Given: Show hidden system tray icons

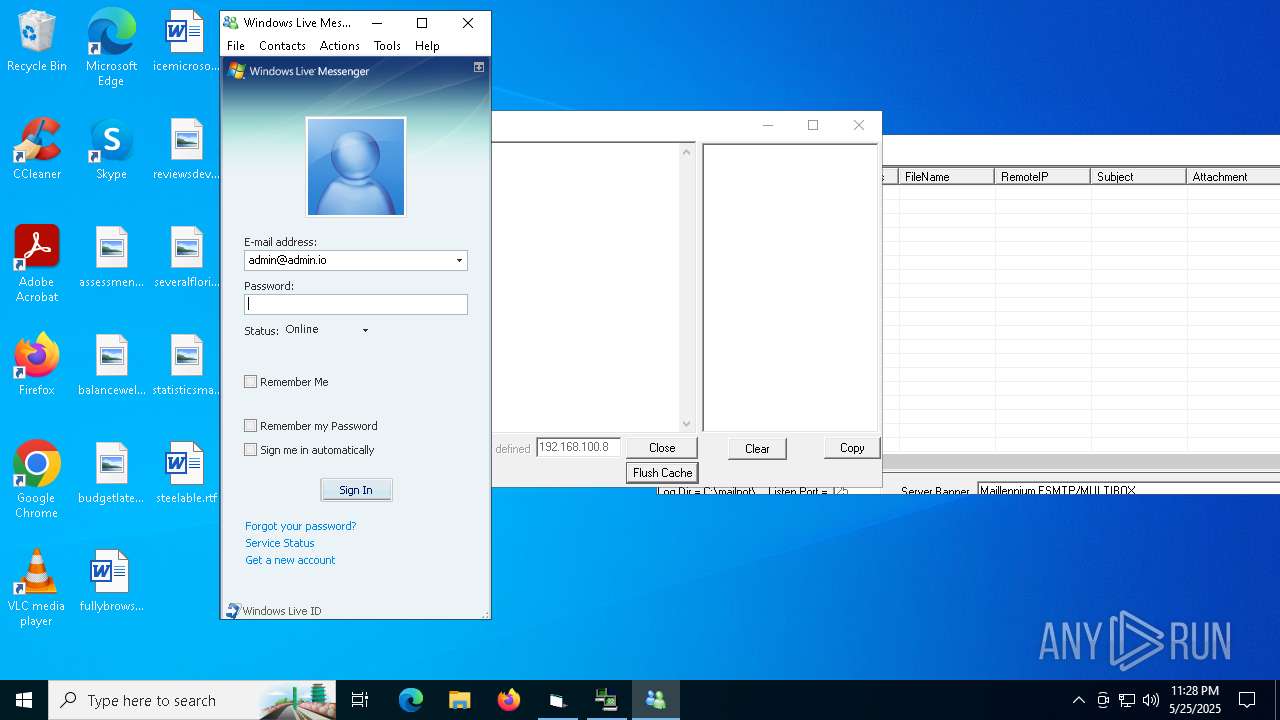Looking at the screenshot, I should 1078,700.
